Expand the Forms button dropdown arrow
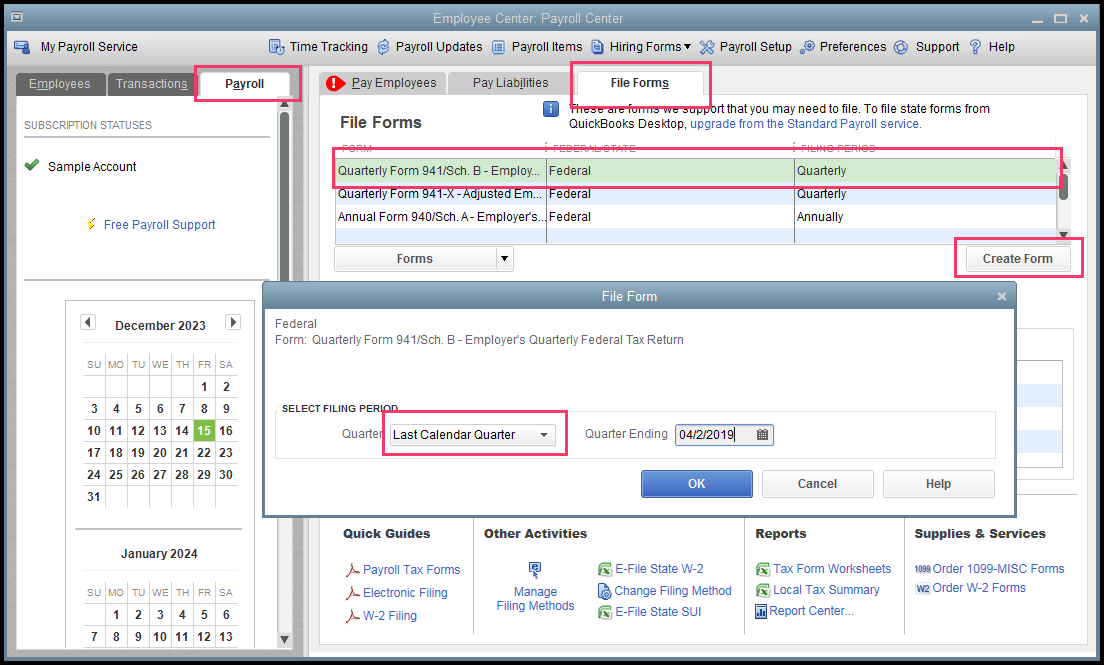The image size is (1104, 665). 504,259
